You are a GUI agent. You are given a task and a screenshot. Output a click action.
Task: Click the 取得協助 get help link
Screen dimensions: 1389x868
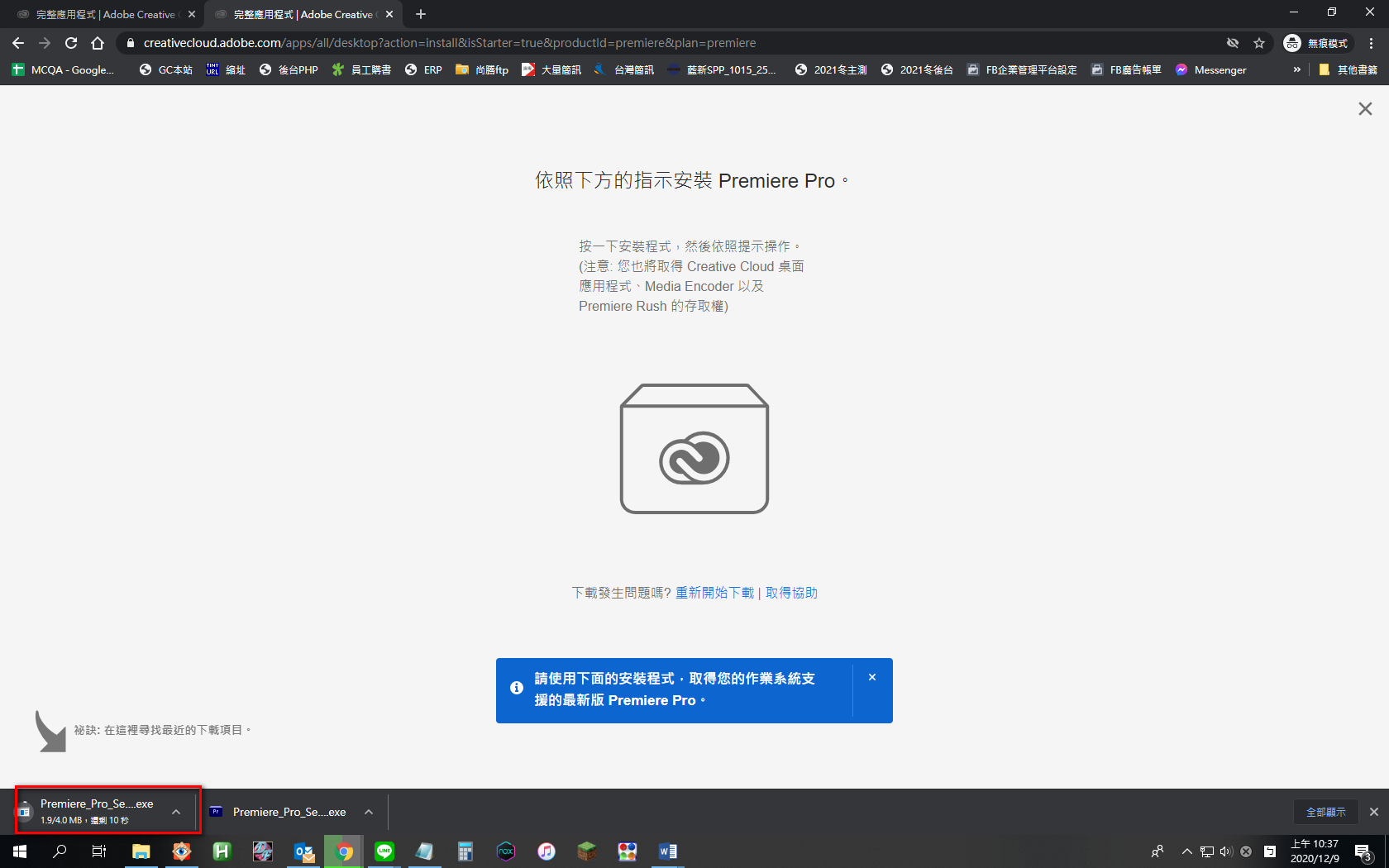pos(791,593)
